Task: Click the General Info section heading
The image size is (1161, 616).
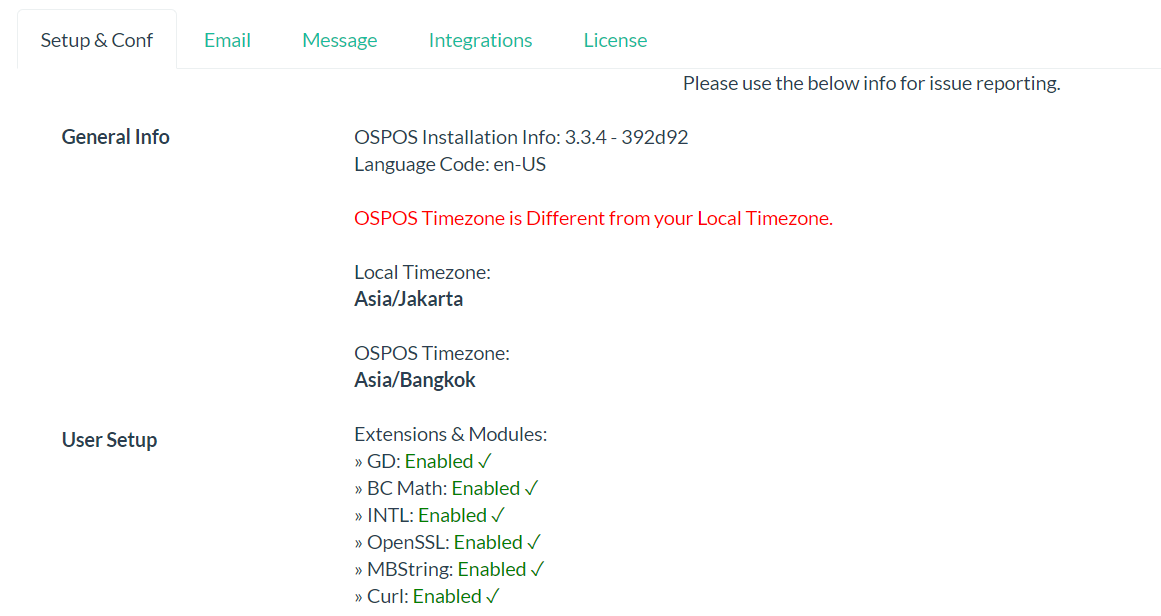Action: (x=115, y=136)
